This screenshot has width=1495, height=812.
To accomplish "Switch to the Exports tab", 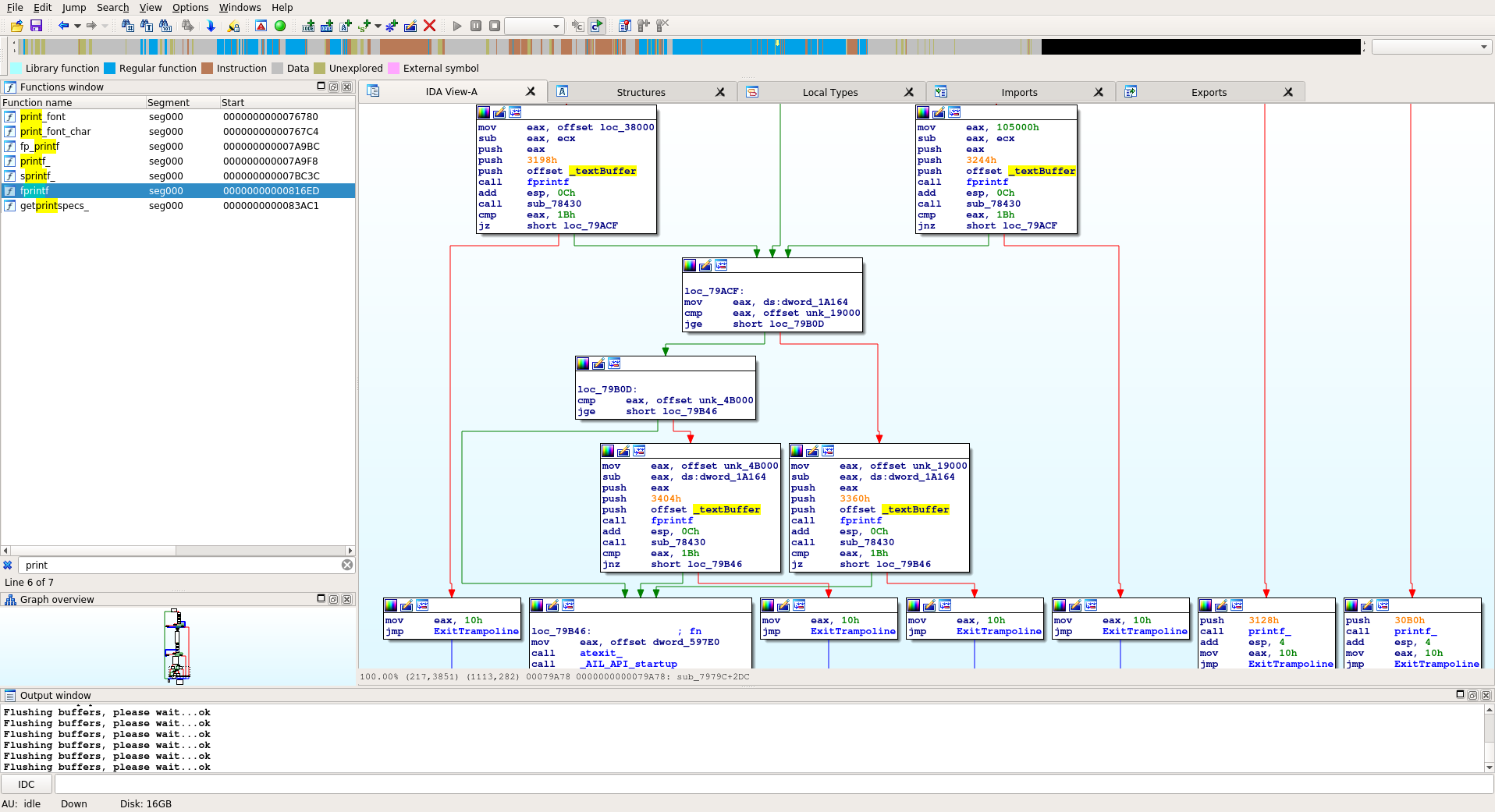I will (1209, 92).
